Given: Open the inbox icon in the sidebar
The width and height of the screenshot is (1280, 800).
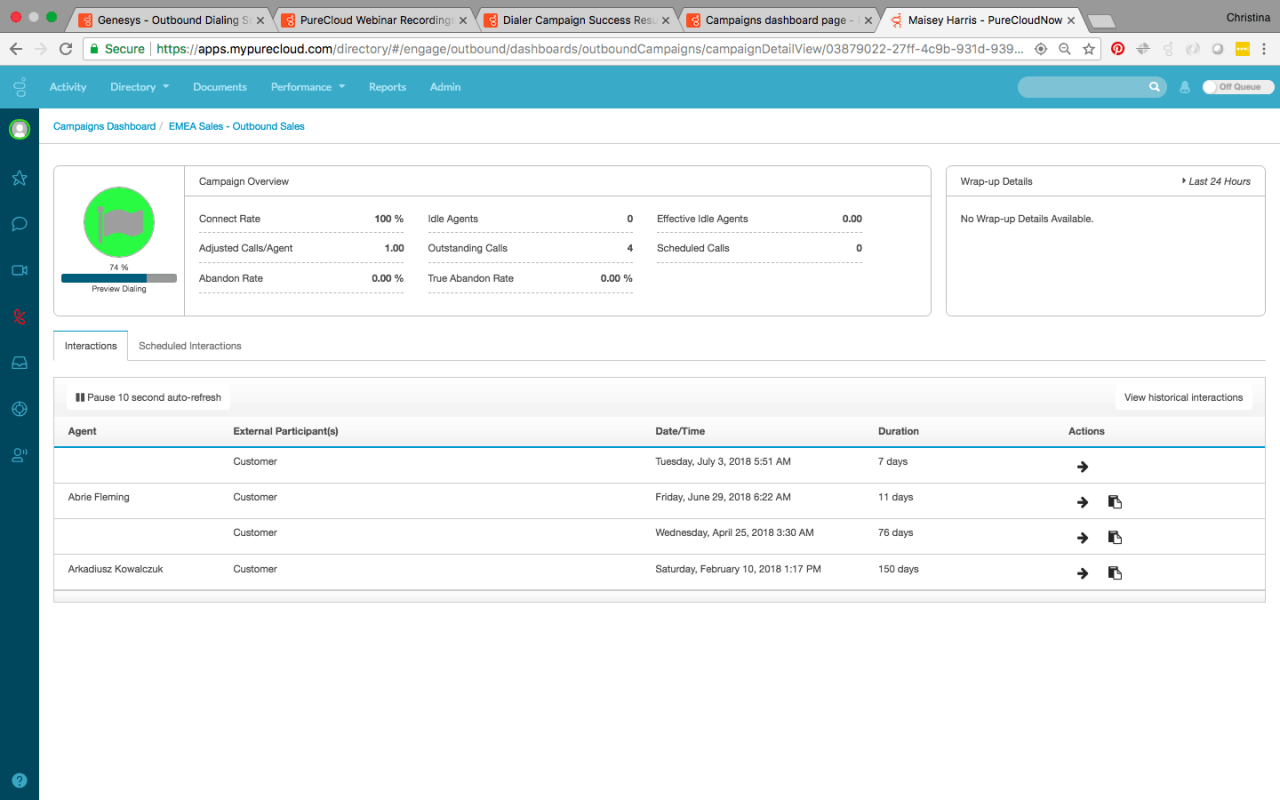Looking at the screenshot, I should pyautogui.click(x=19, y=362).
